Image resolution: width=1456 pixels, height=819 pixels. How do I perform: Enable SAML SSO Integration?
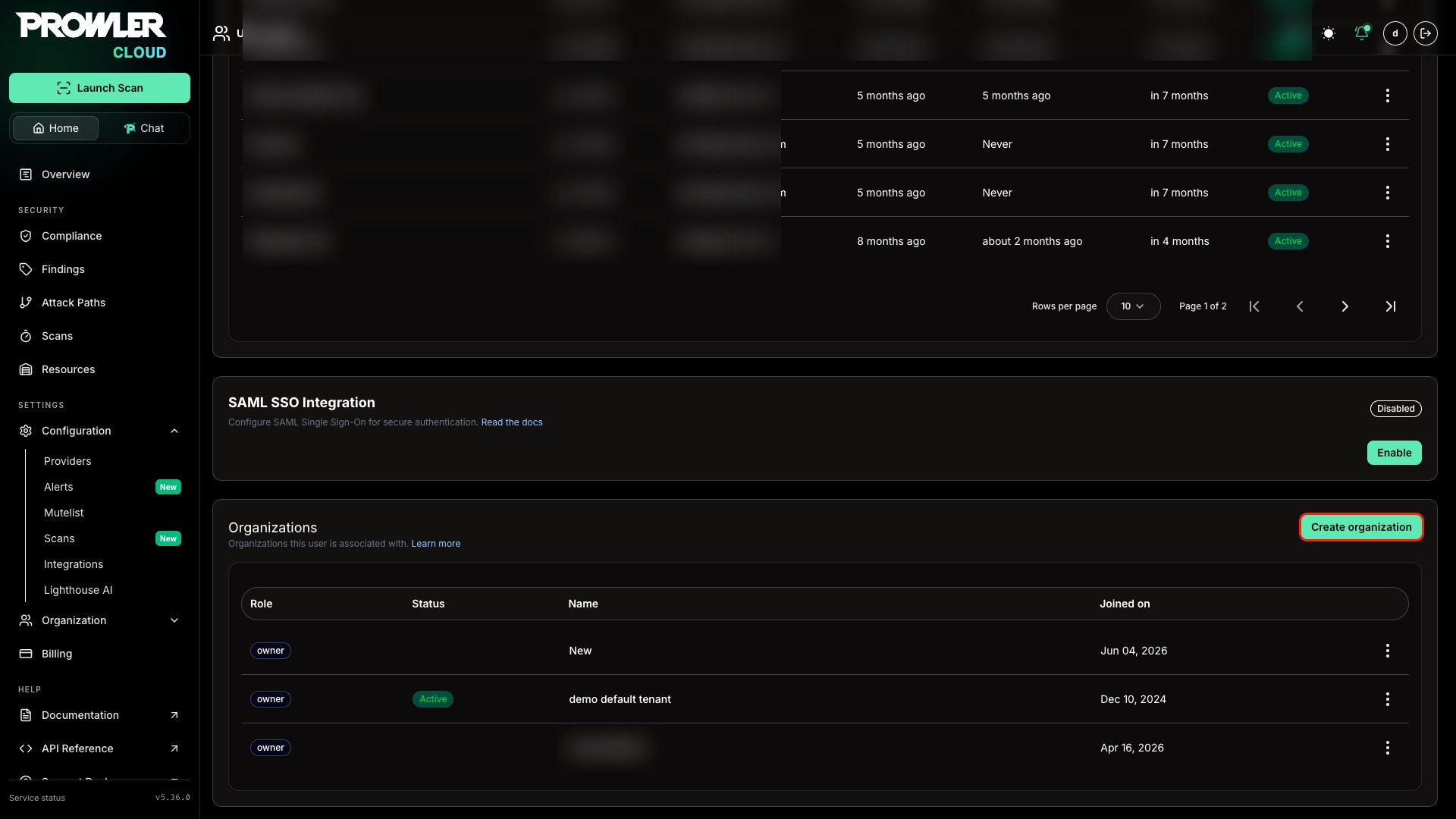[1394, 453]
